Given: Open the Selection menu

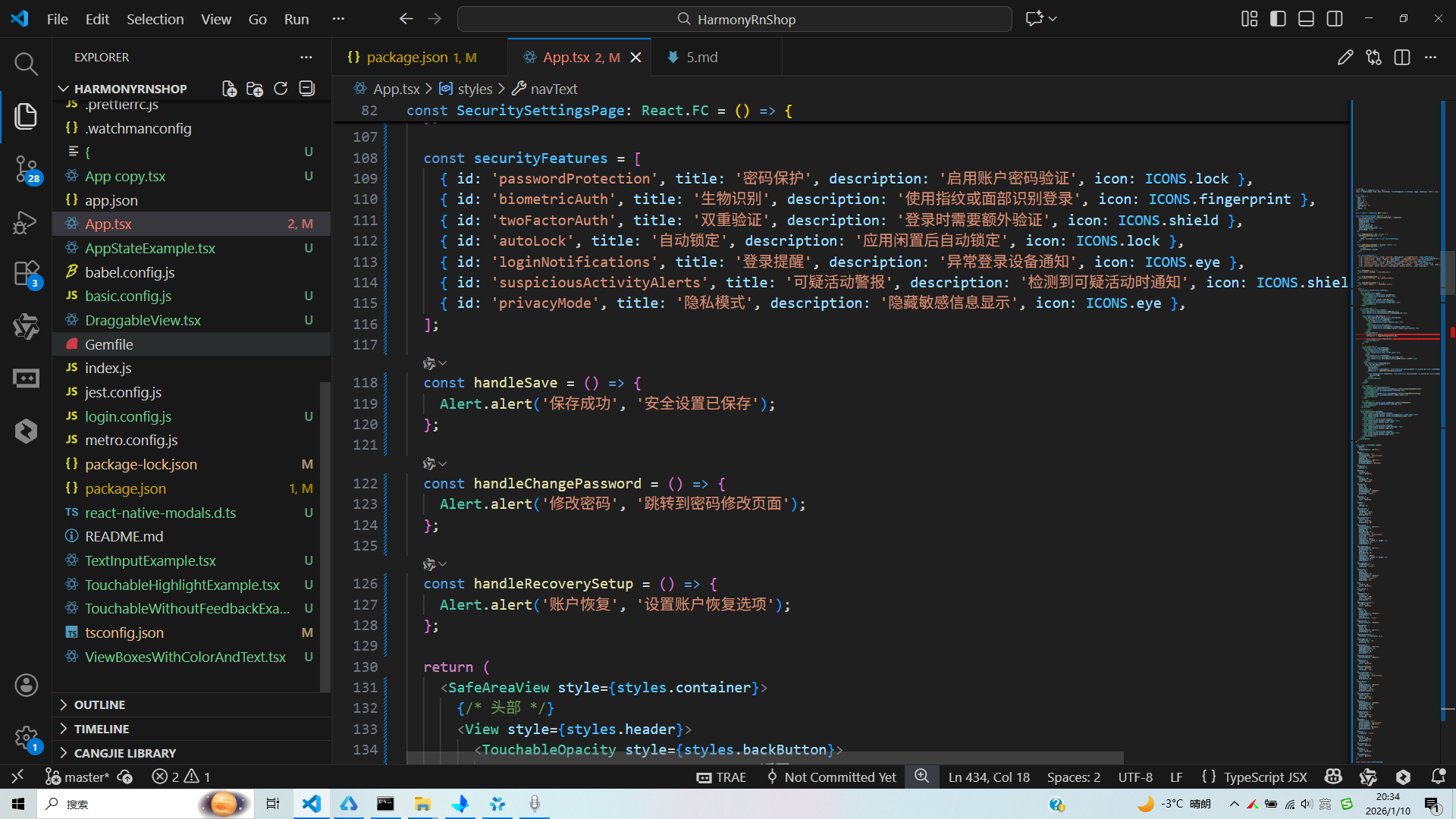Looking at the screenshot, I should 155,19.
